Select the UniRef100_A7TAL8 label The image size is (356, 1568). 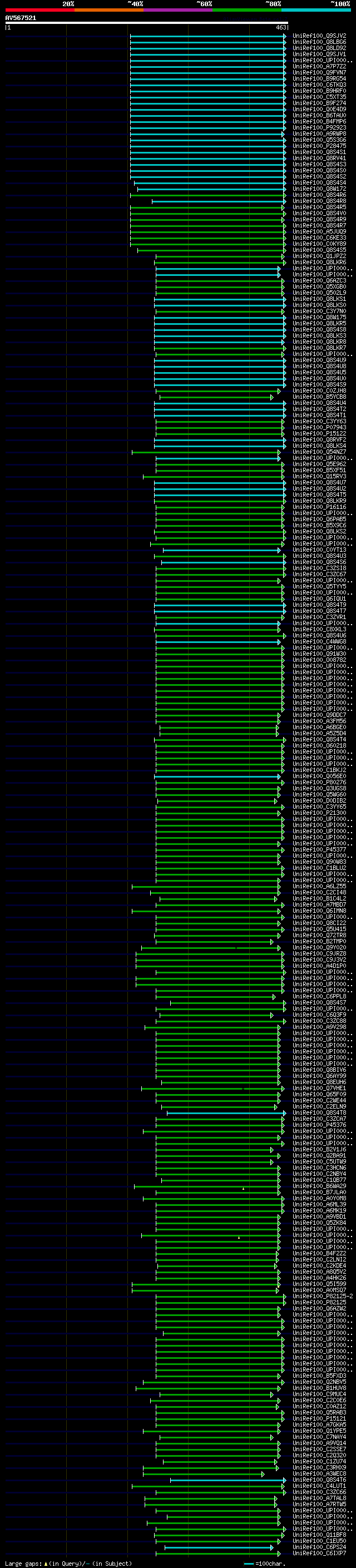319,1498
